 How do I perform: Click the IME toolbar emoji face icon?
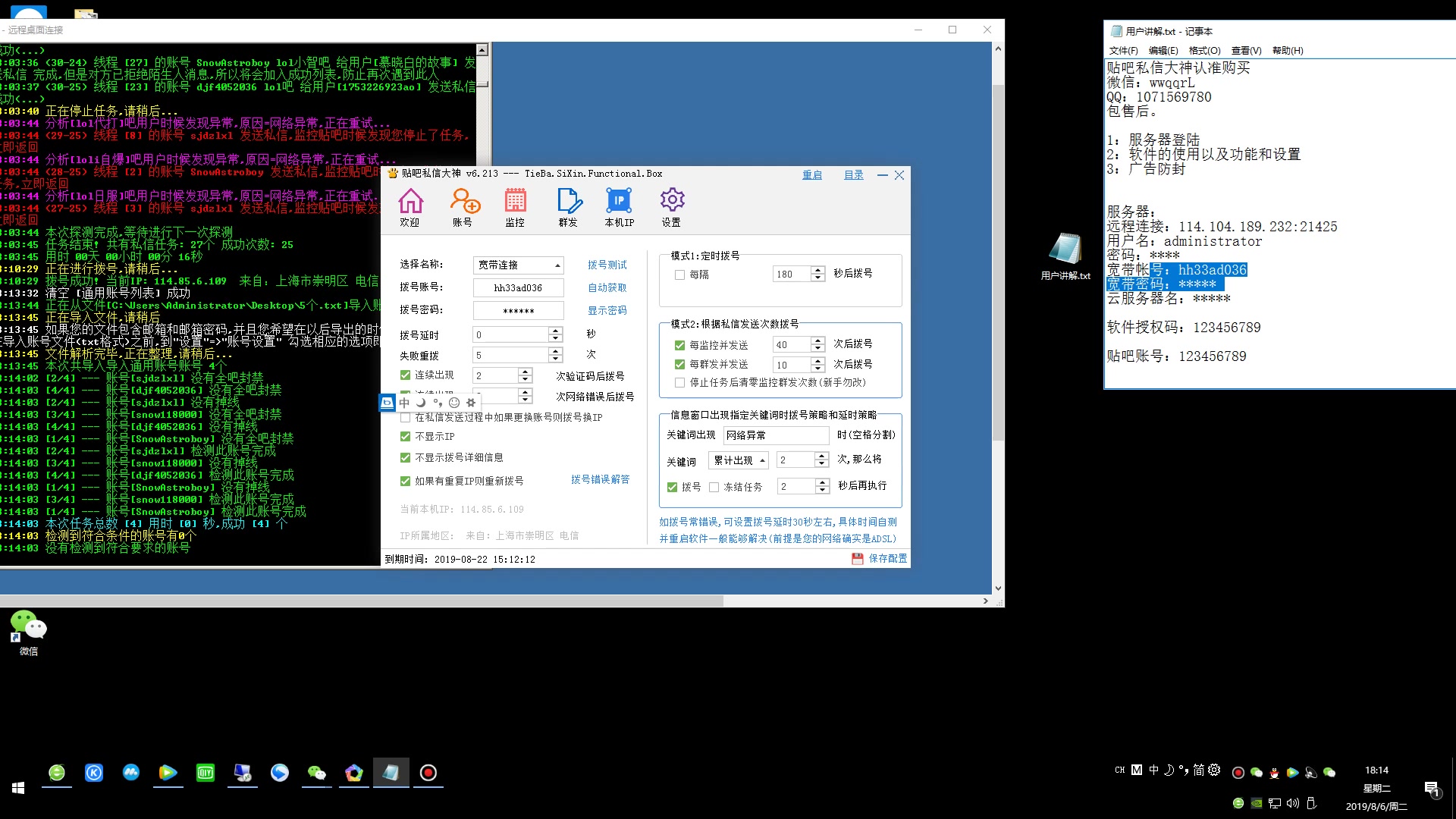tap(454, 403)
